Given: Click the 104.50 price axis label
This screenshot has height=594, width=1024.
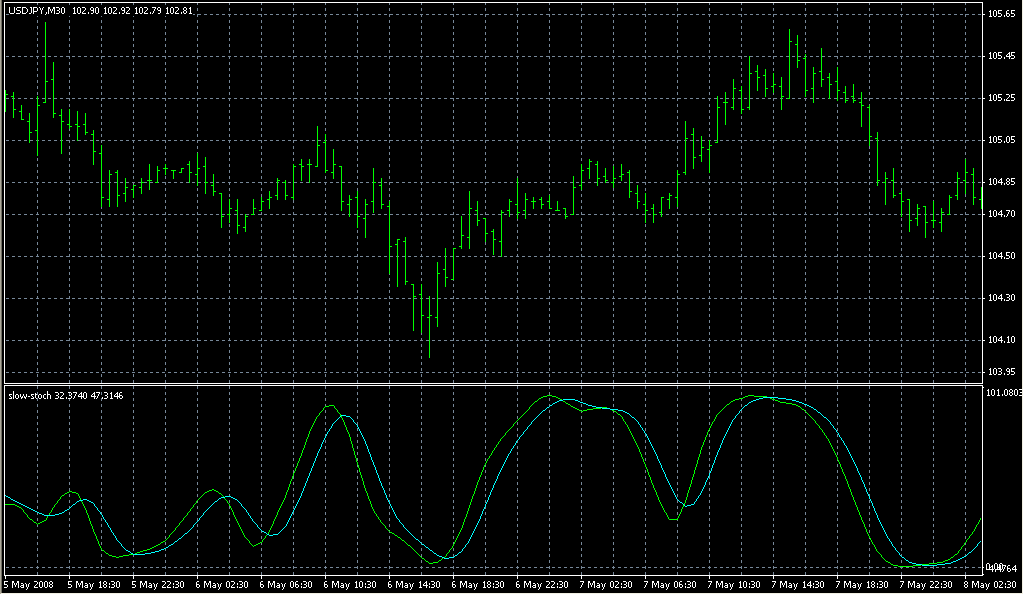Looking at the screenshot, I should (1002, 257).
